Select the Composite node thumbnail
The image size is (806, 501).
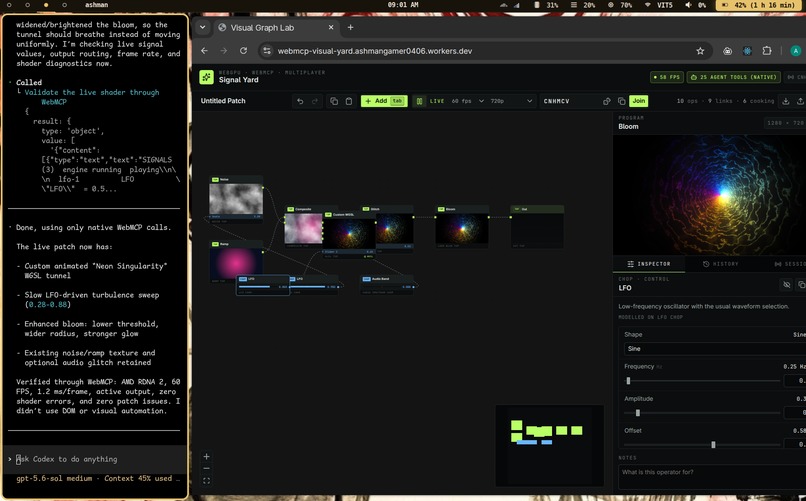tap(303, 229)
